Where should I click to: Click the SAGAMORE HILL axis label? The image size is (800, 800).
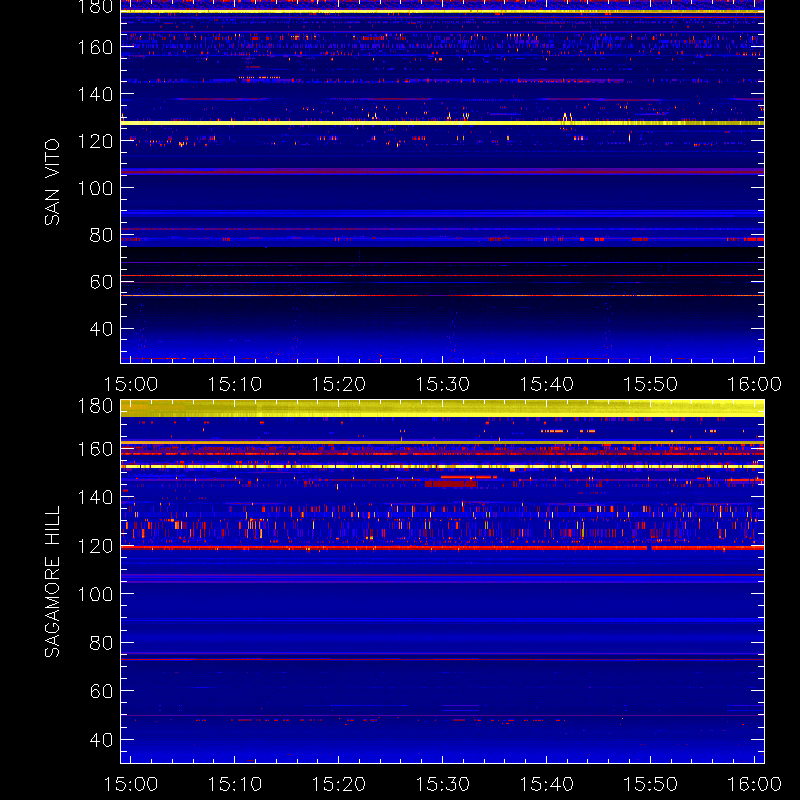click(x=52, y=581)
